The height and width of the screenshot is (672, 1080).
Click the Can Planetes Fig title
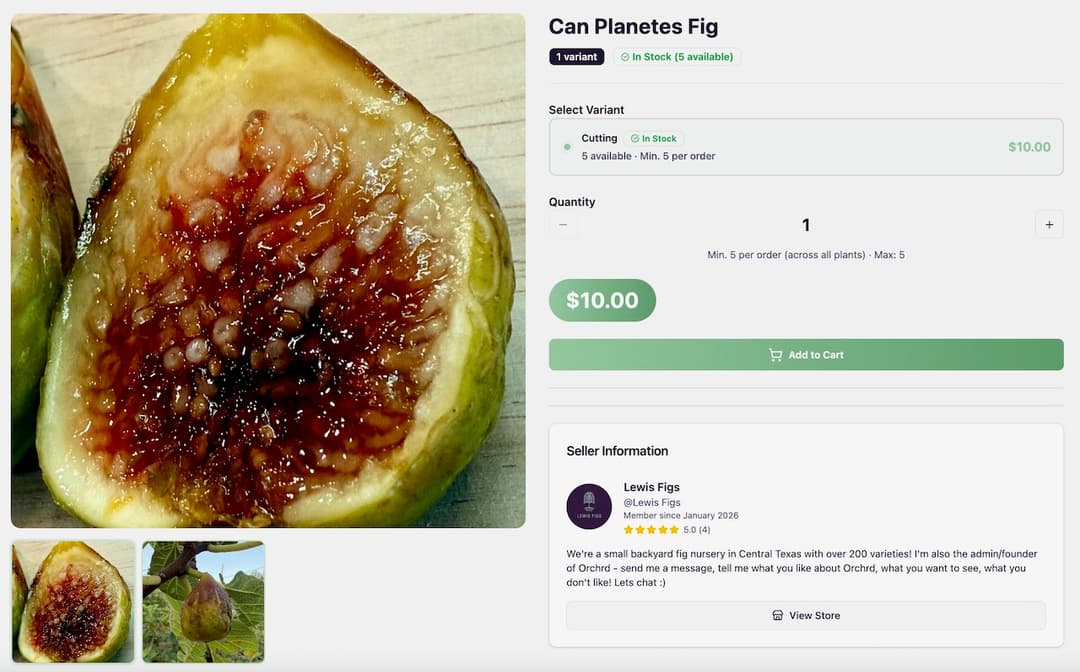633,27
